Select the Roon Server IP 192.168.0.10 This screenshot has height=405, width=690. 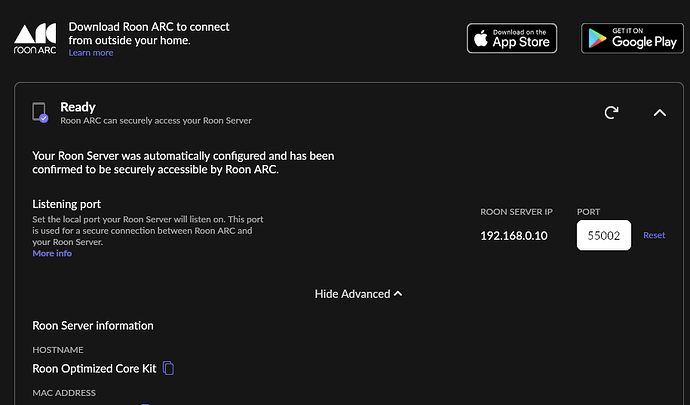(514, 236)
